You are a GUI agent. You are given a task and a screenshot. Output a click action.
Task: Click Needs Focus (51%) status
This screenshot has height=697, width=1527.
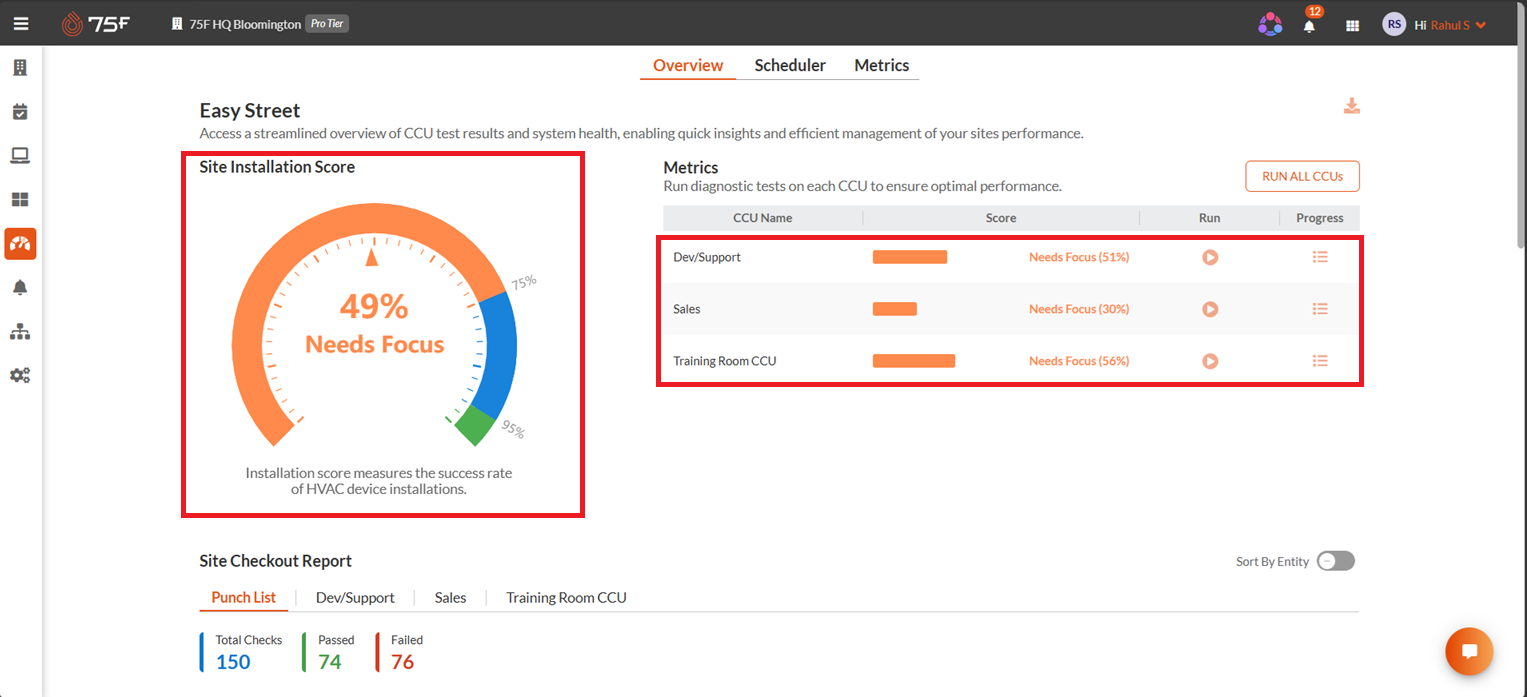click(x=1079, y=257)
